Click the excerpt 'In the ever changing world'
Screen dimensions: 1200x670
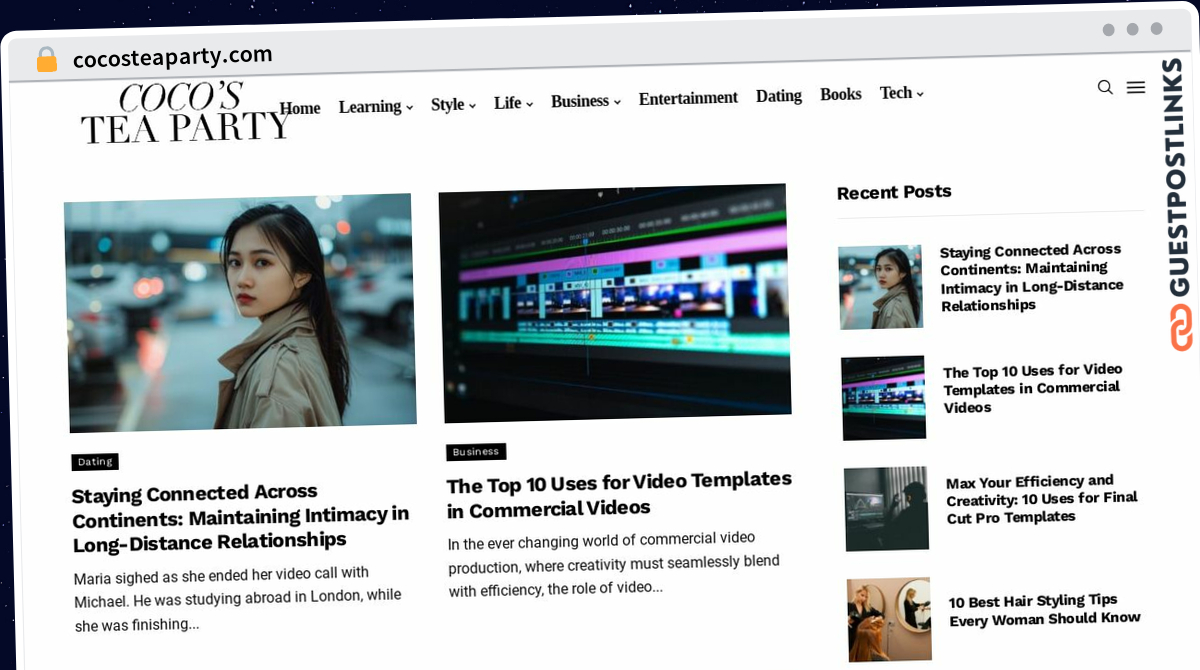pyautogui.click(x=614, y=564)
